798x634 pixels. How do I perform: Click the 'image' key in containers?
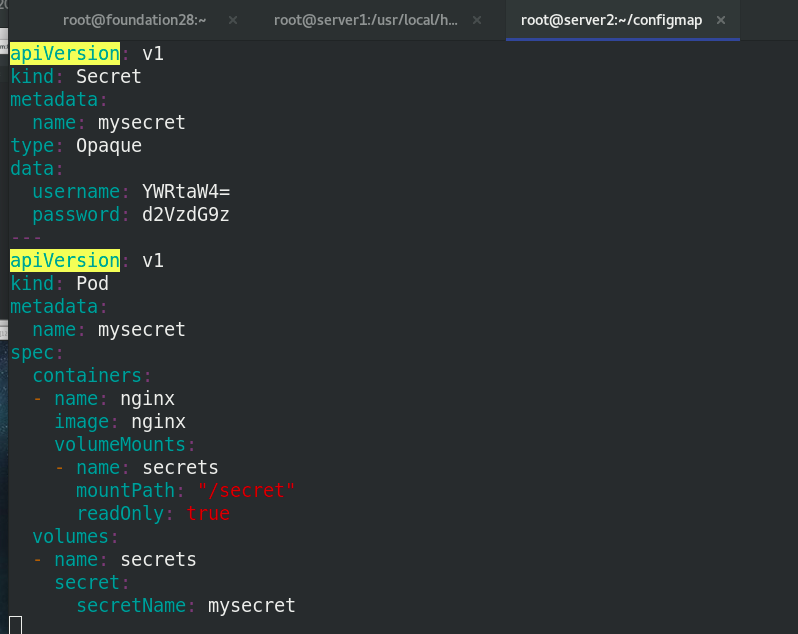[82, 422]
